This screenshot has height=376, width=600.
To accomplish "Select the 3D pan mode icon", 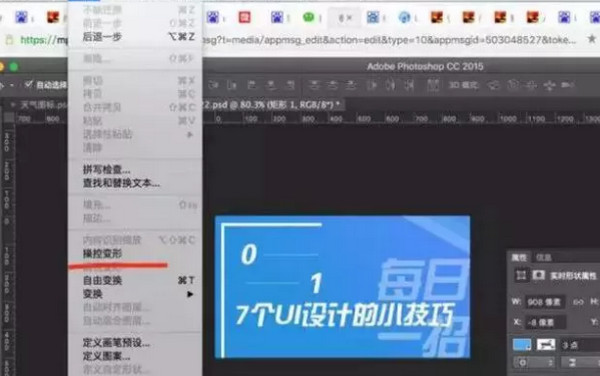I will pyautogui.click(x=532, y=85).
